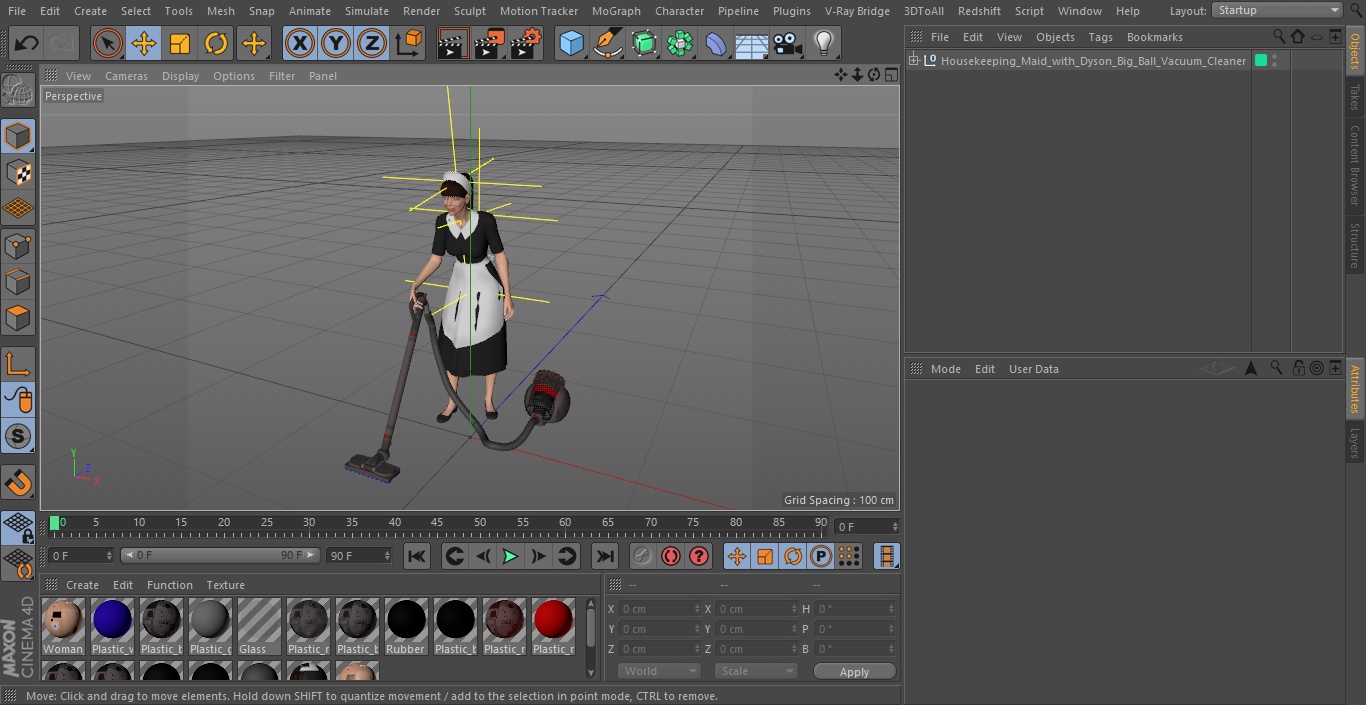Open the File menu
Image resolution: width=1366 pixels, height=705 pixels.
[x=17, y=10]
